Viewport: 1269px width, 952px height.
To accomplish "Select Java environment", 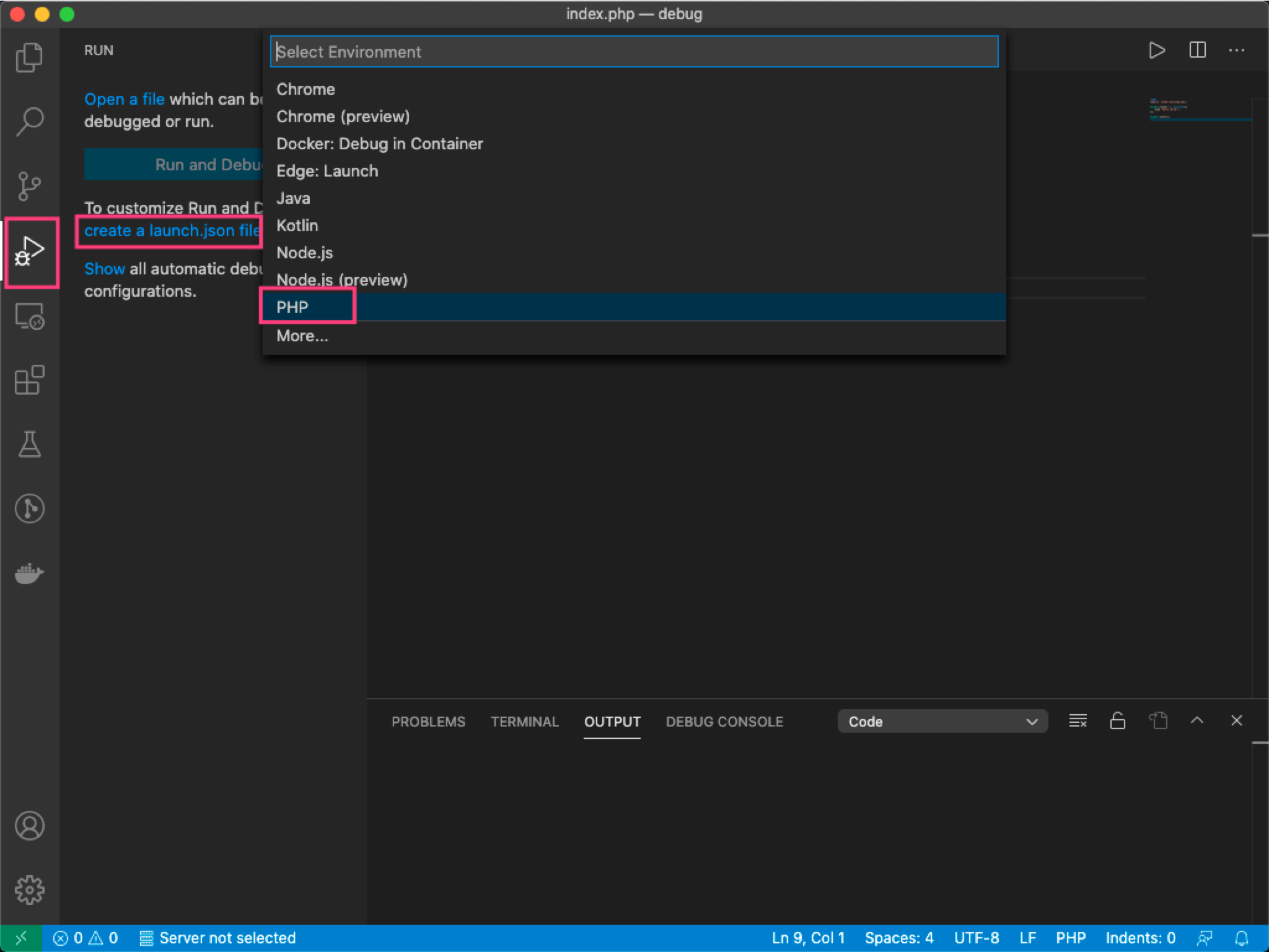I will [x=634, y=198].
